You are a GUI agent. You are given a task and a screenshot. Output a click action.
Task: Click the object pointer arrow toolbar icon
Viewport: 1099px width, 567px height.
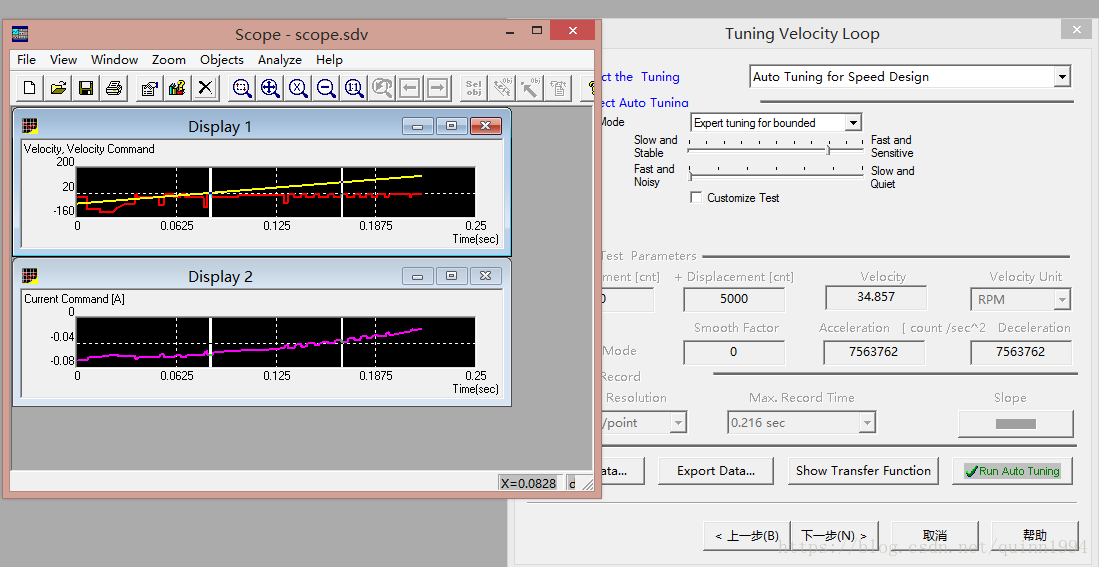coord(530,88)
